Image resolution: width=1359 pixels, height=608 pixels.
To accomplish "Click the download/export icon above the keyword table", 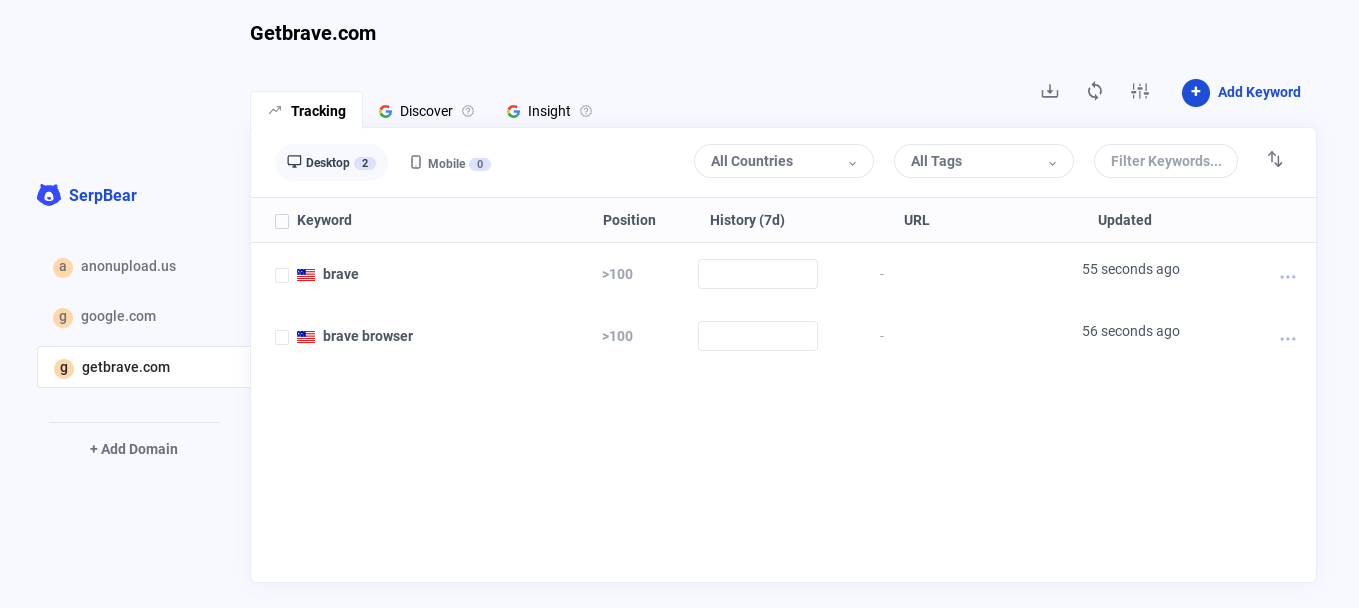I will (x=1049, y=90).
